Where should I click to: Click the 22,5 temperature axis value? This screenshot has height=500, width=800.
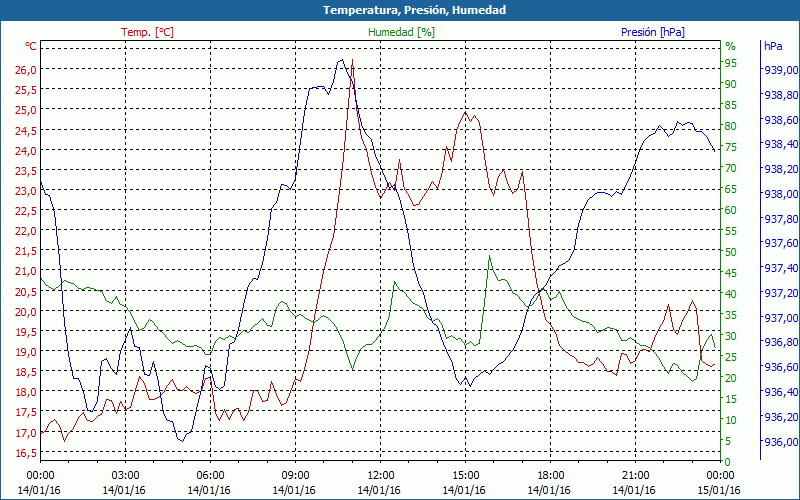coord(27,211)
